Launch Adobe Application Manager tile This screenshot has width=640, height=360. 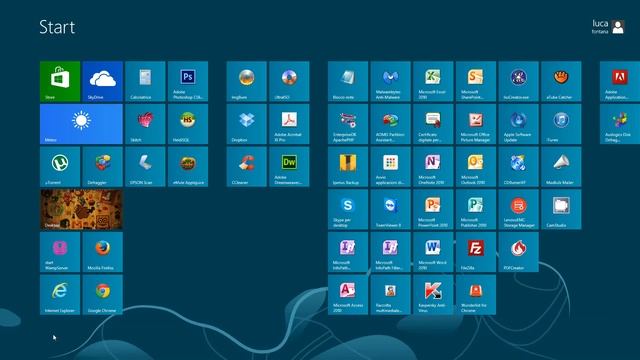pyautogui.click(x=620, y=81)
